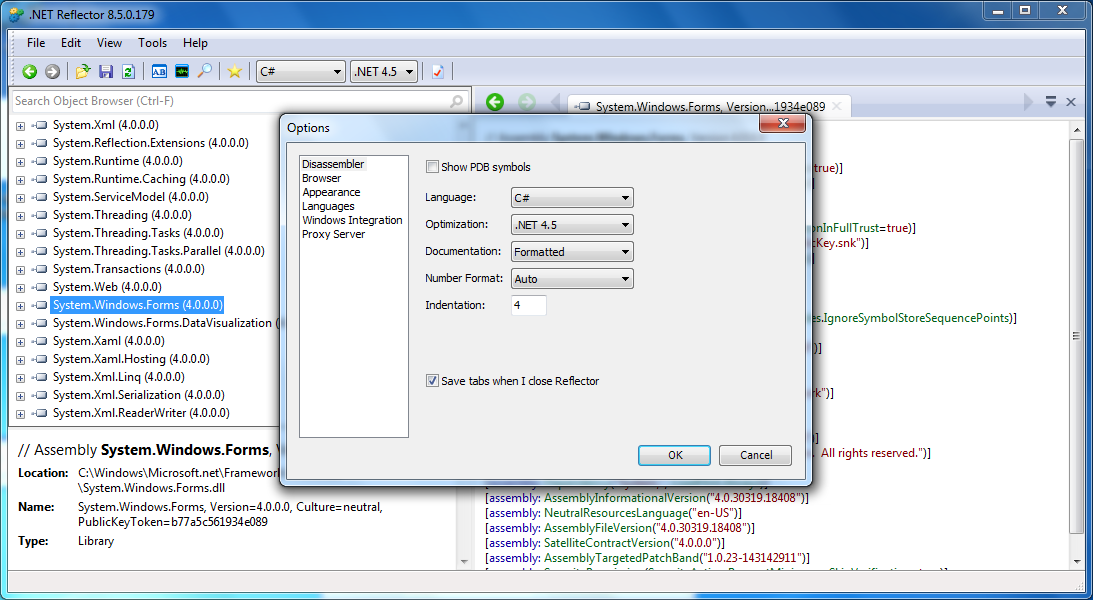The height and width of the screenshot is (600, 1093).
Task: Open the .NET 4.5 dropdown in toolbar
Action: pyautogui.click(x=383, y=71)
